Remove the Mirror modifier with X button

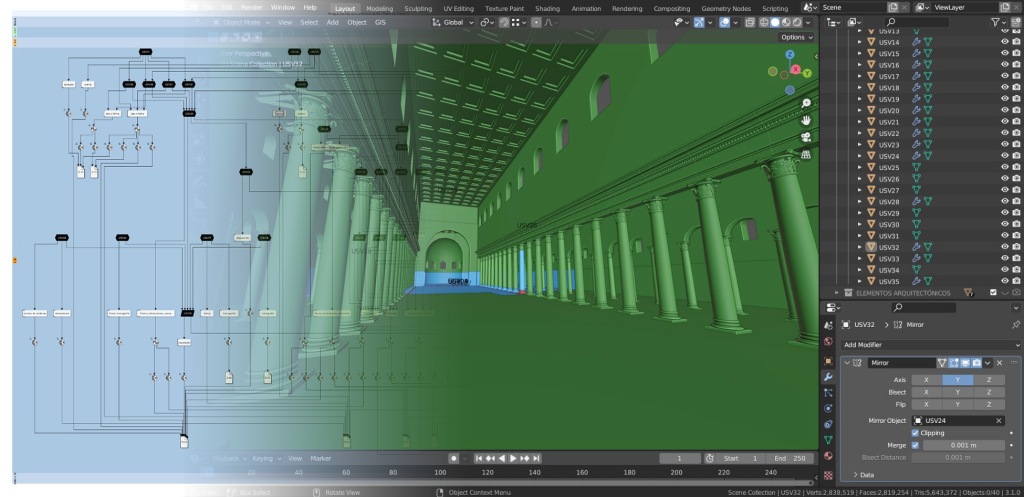point(999,362)
